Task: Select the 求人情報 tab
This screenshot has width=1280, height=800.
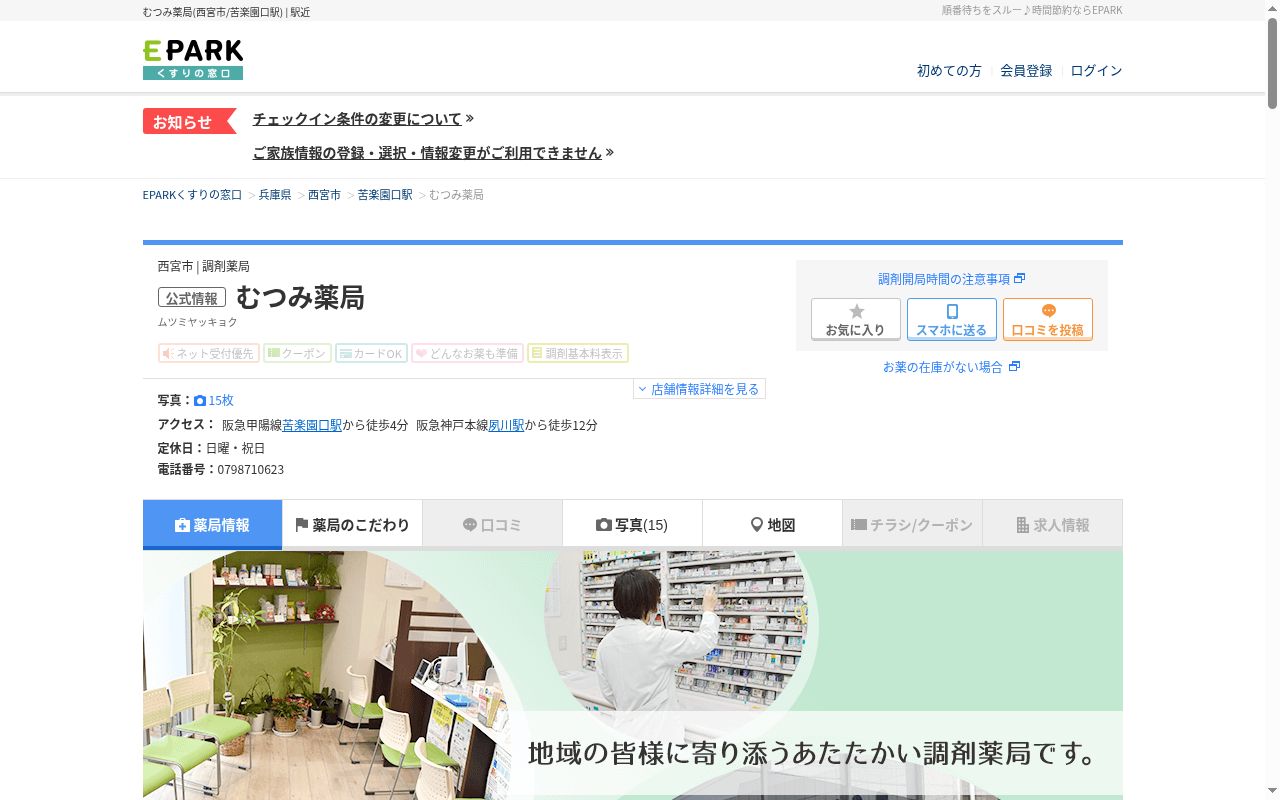Action: (1052, 525)
